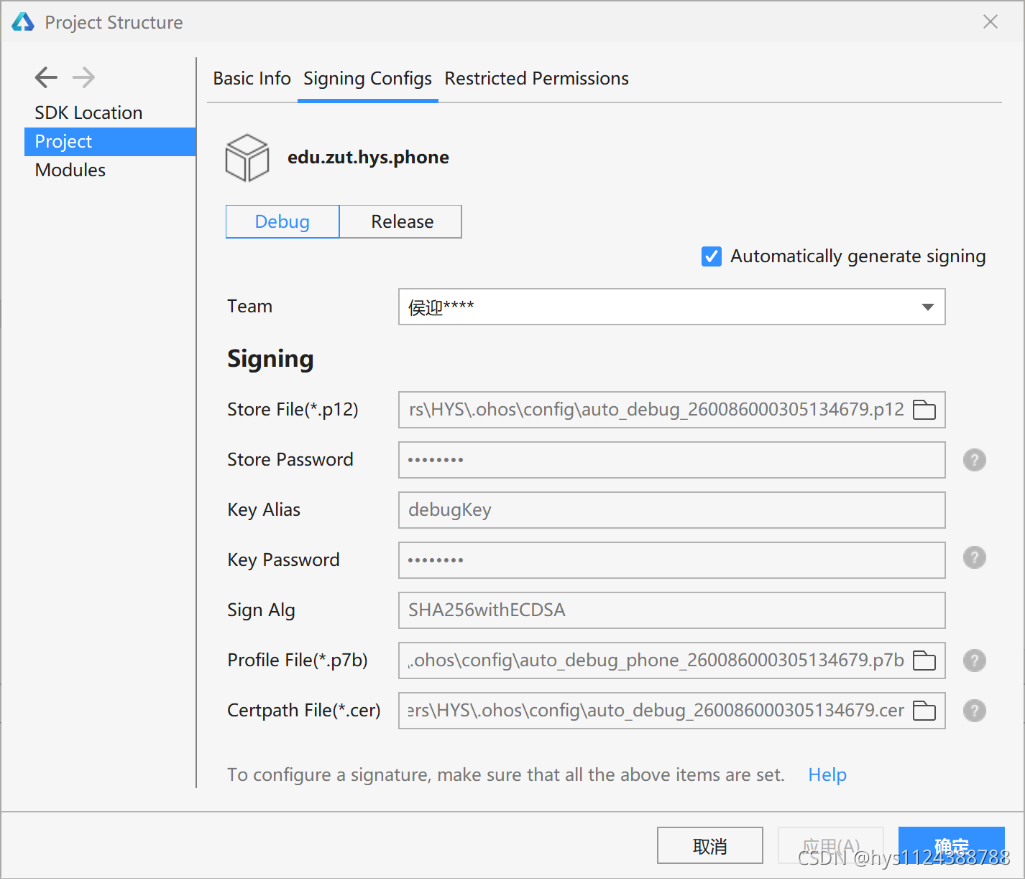Screen dimensions: 1025x879
Task: Click the Certpath File(*.cer) label
Action: (x=304, y=710)
